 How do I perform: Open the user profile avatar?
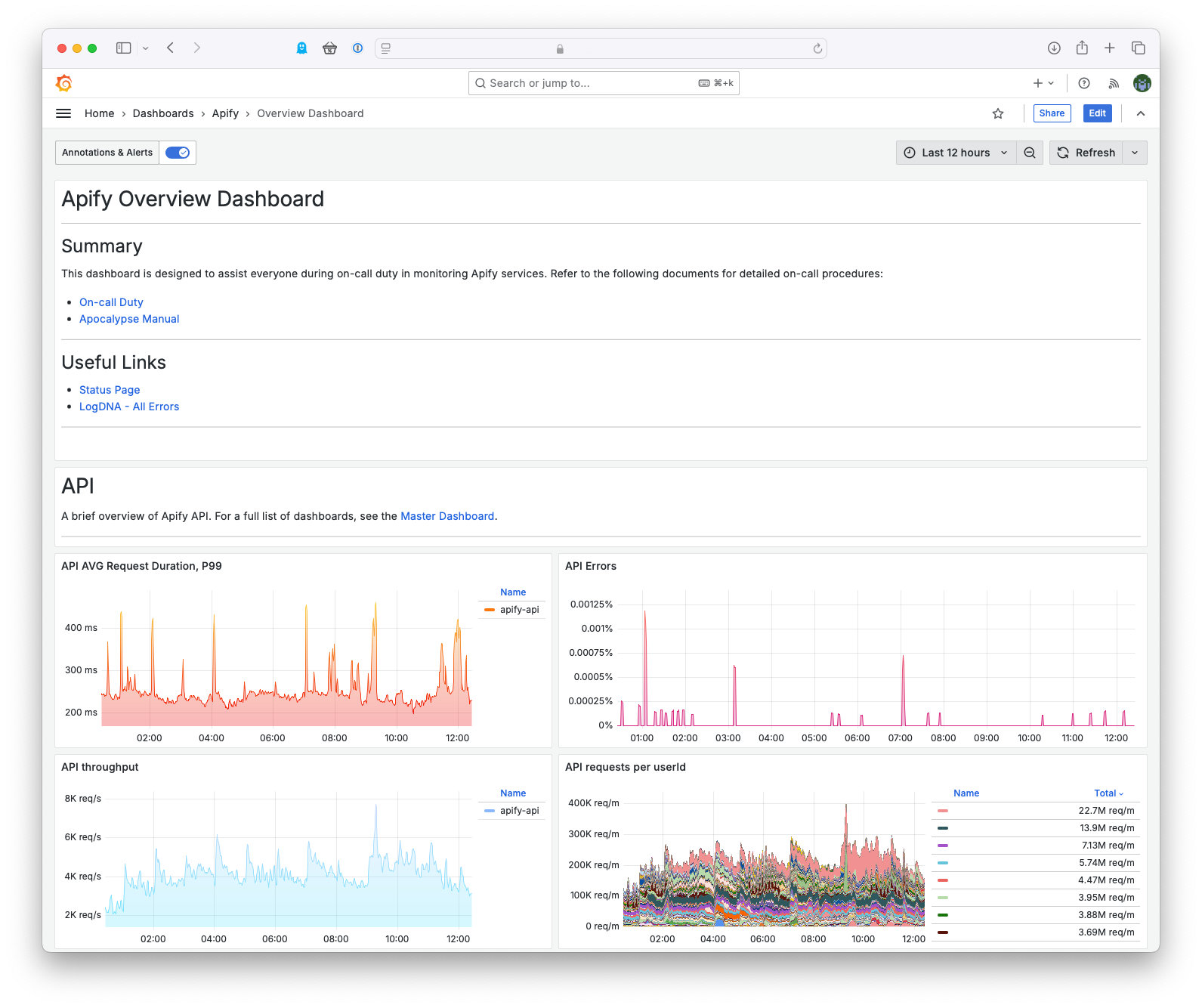click(x=1142, y=83)
